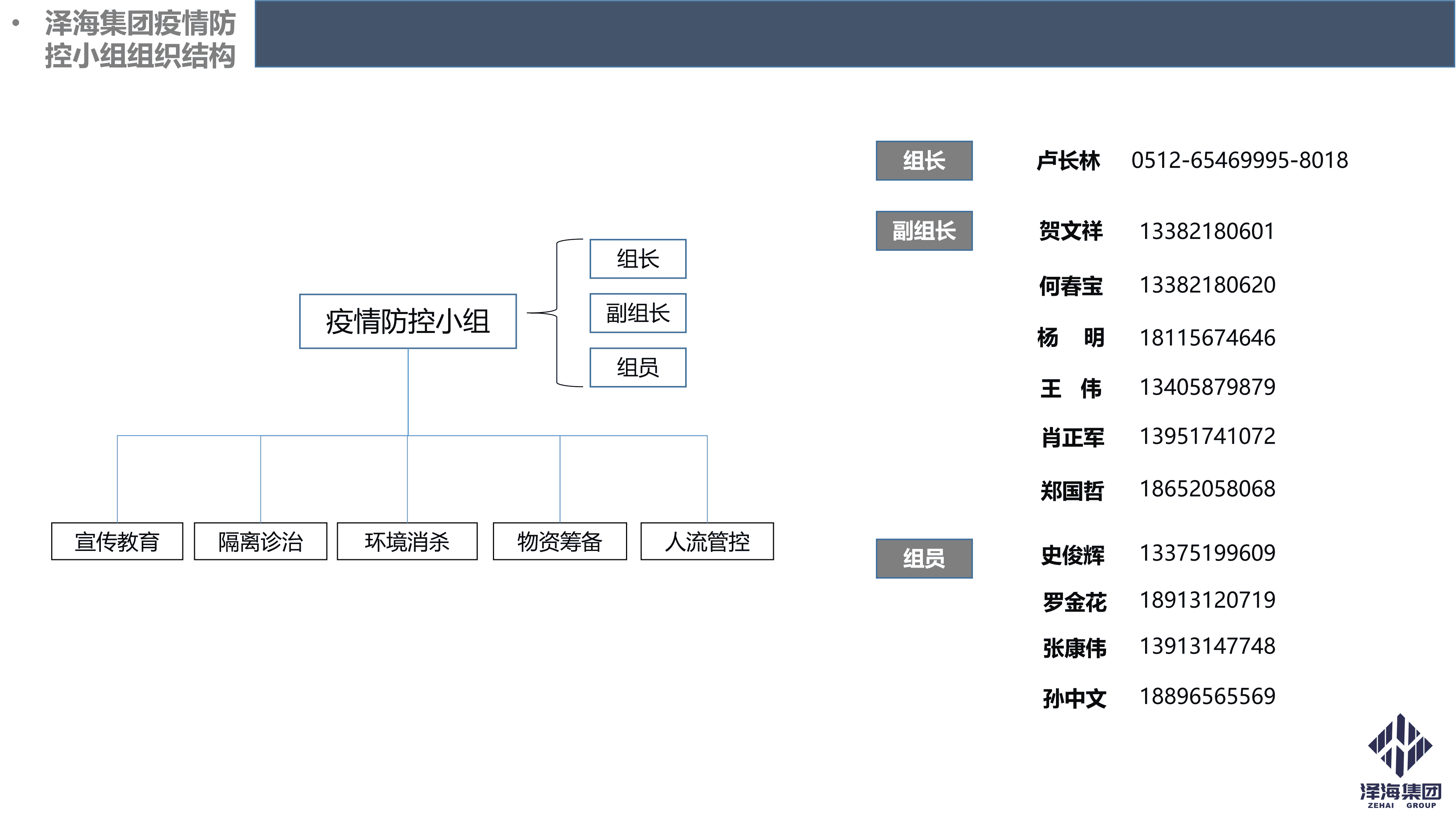Click the 物资筹备 department box
The height and width of the screenshot is (819, 1456).
tap(560, 541)
